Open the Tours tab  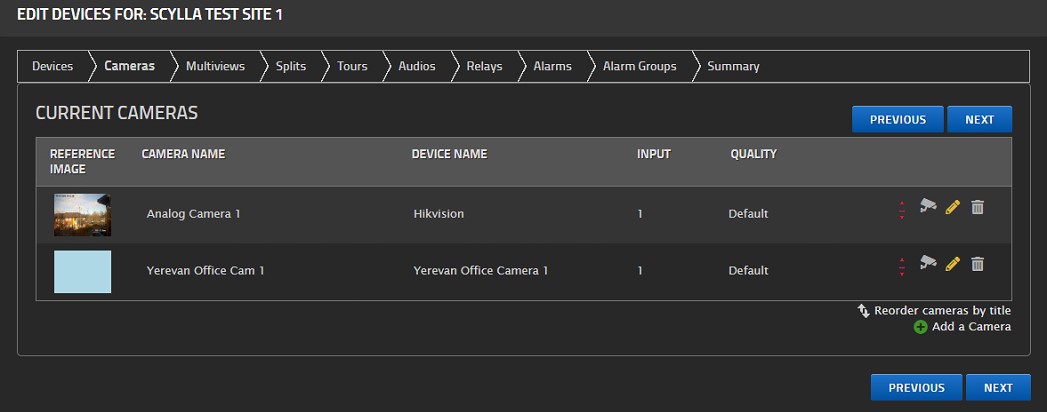[x=352, y=67]
